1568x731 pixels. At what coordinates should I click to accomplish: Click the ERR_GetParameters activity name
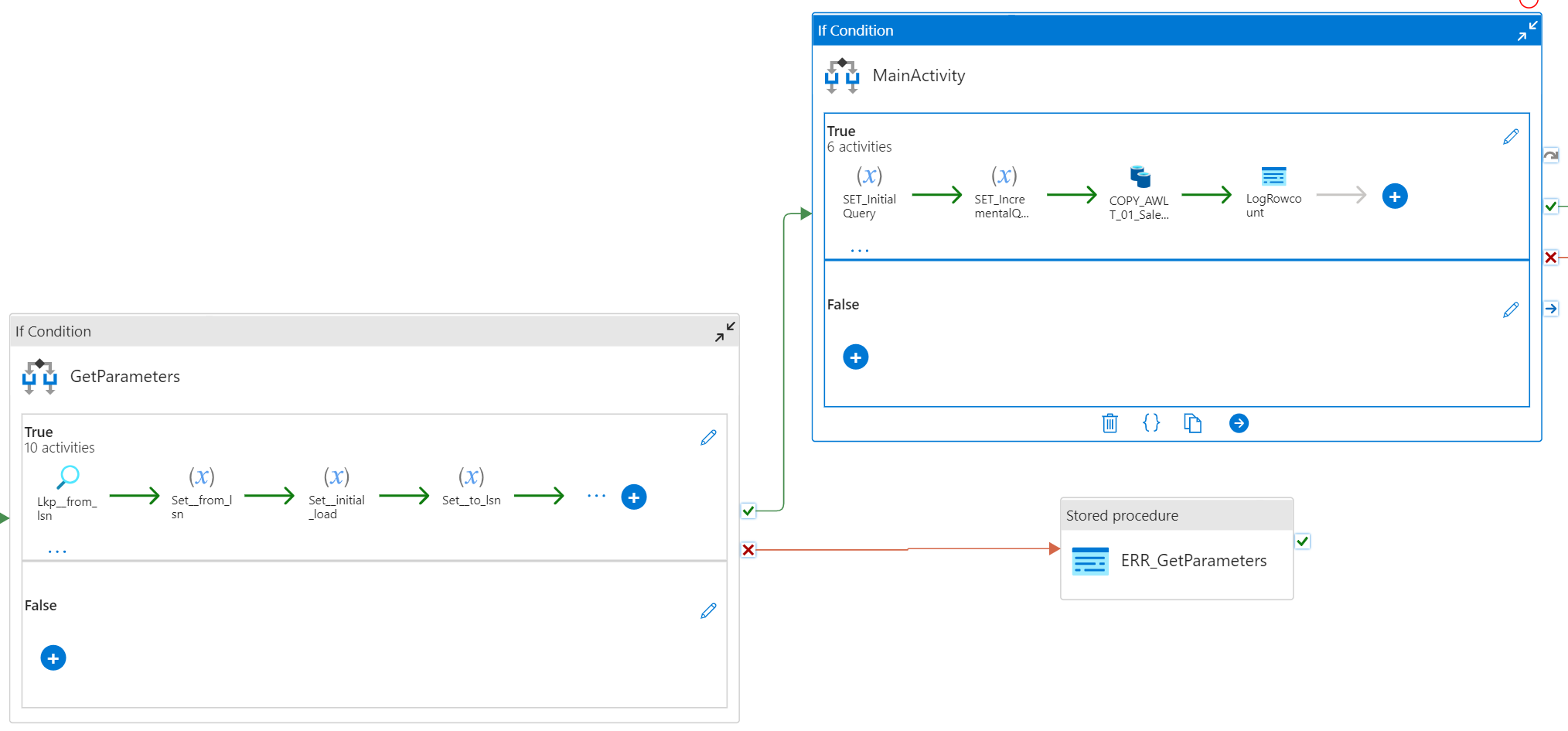click(x=1194, y=561)
